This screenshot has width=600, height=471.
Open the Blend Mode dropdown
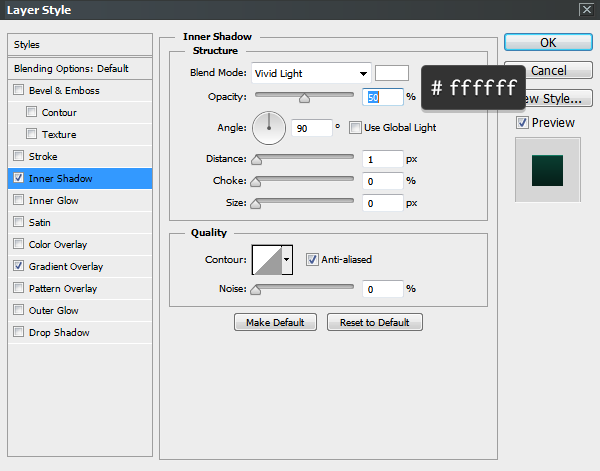coord(310,73)
